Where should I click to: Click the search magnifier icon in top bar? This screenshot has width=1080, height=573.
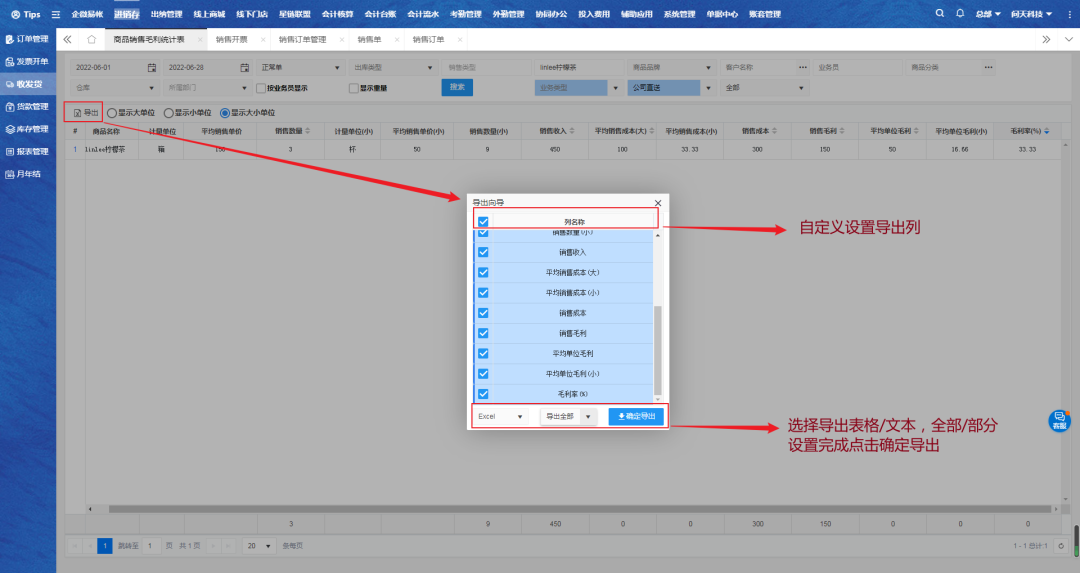click(x=939, y=14)
